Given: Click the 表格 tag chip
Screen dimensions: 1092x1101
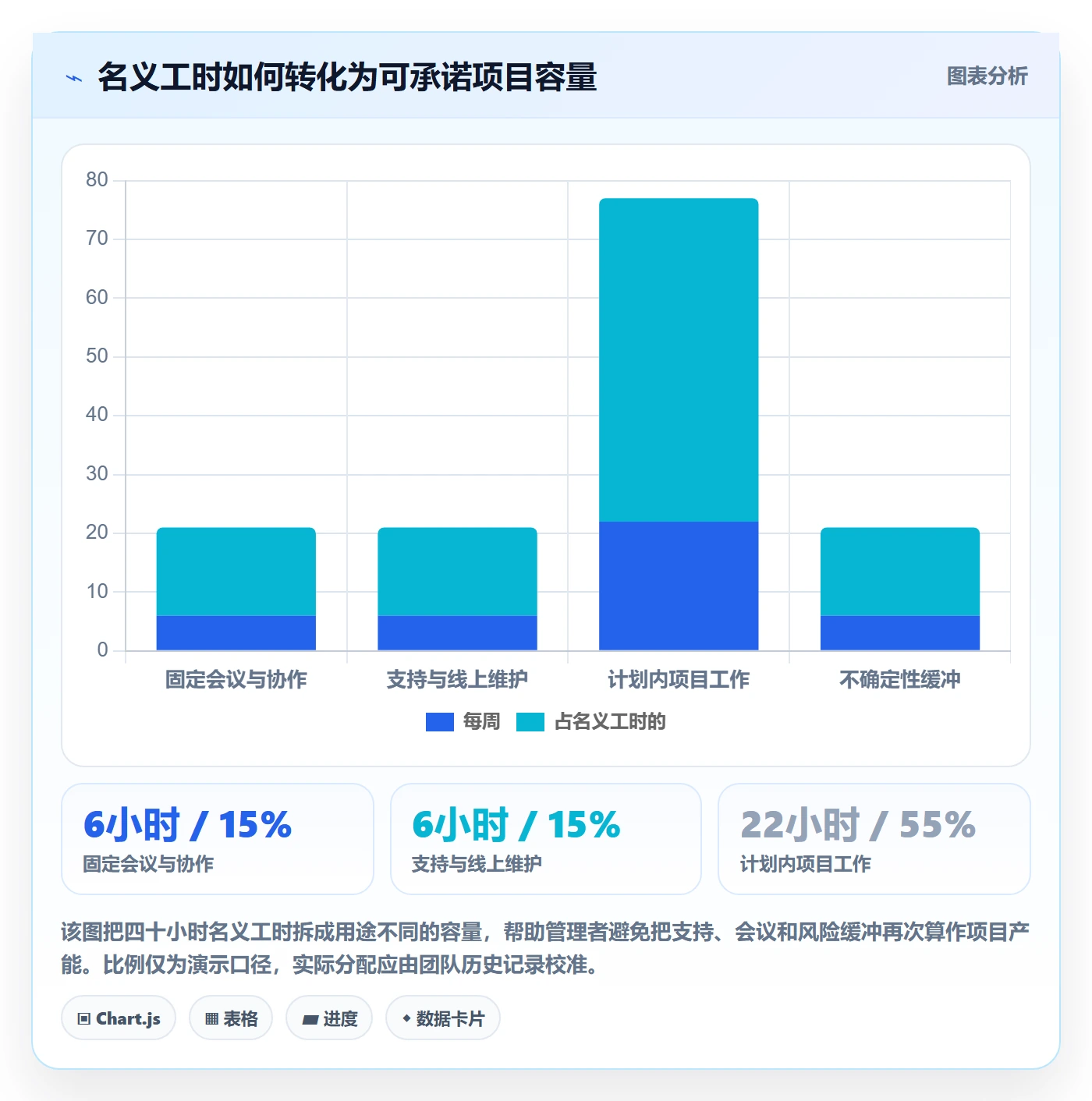Looking at the screenshot, I should coord(231,1018).
